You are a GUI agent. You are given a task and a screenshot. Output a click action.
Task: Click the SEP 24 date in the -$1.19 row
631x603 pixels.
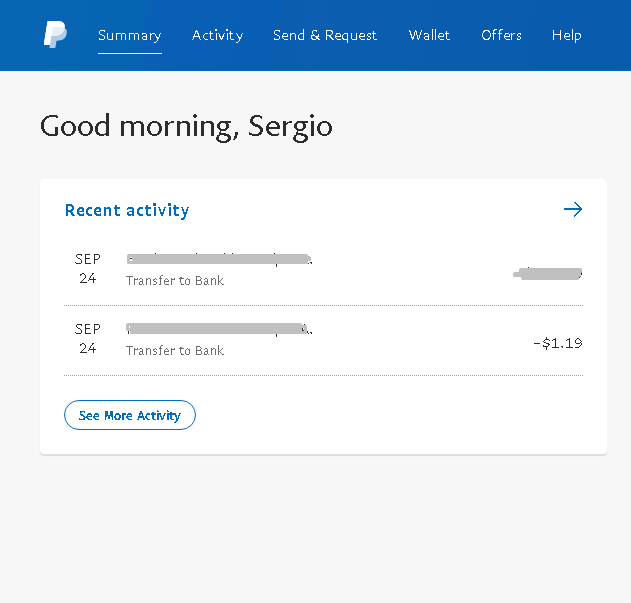click(x=88, y=339)
